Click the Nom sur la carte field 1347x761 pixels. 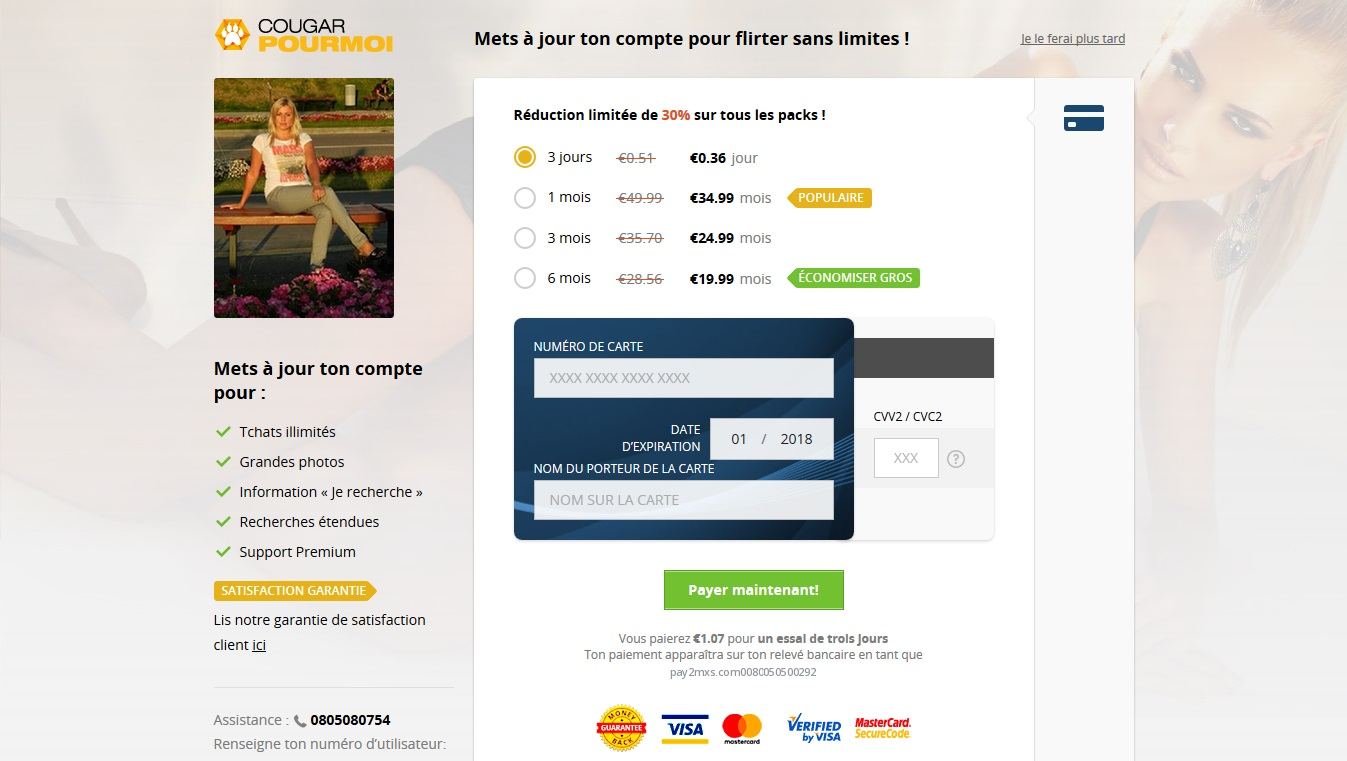coord(684,500)
